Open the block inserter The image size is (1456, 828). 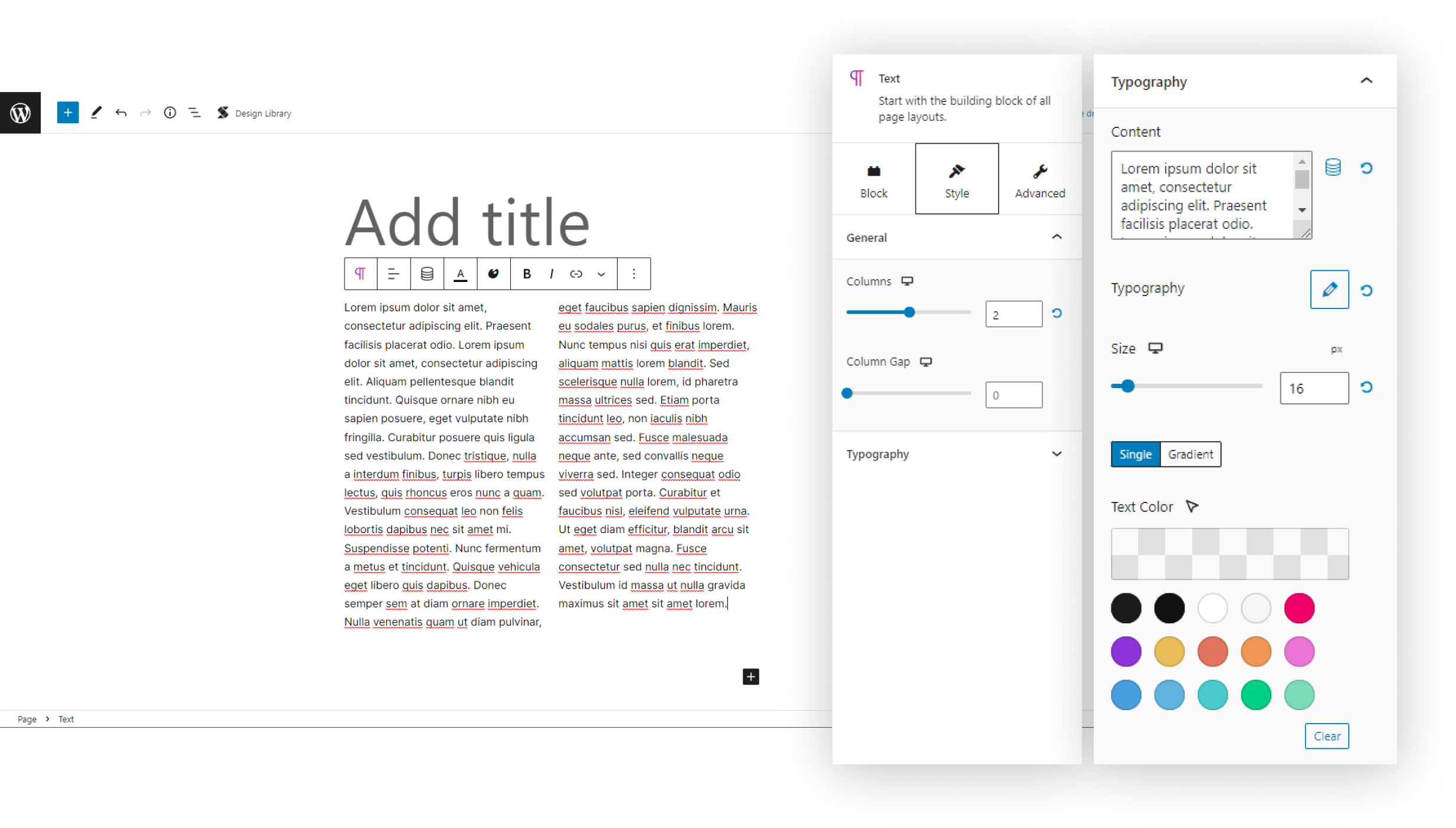[x=67, y=112]
